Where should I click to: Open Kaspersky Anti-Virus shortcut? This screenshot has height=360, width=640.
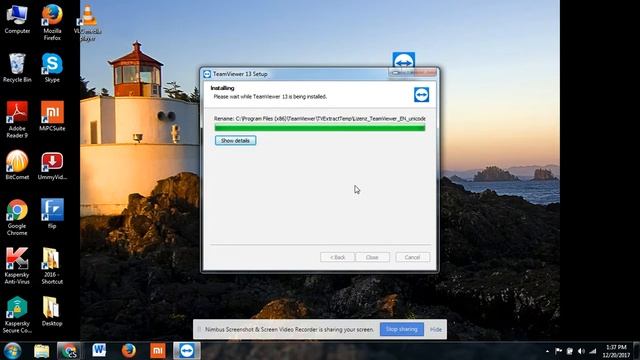(x=17, y=266)
